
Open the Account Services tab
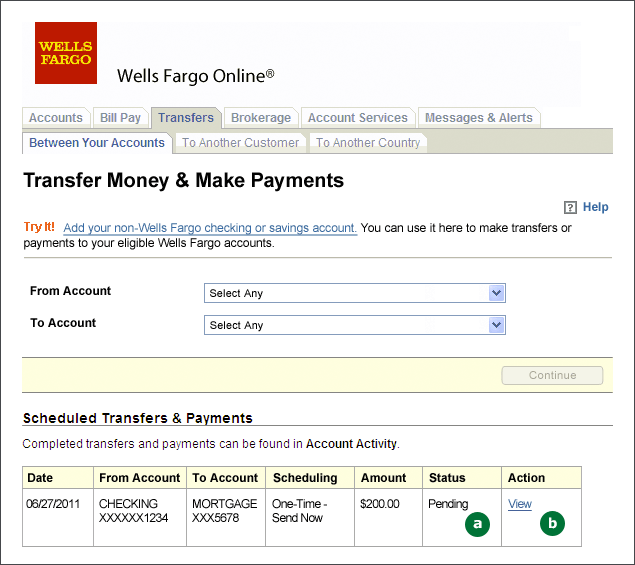pos(358,117)
